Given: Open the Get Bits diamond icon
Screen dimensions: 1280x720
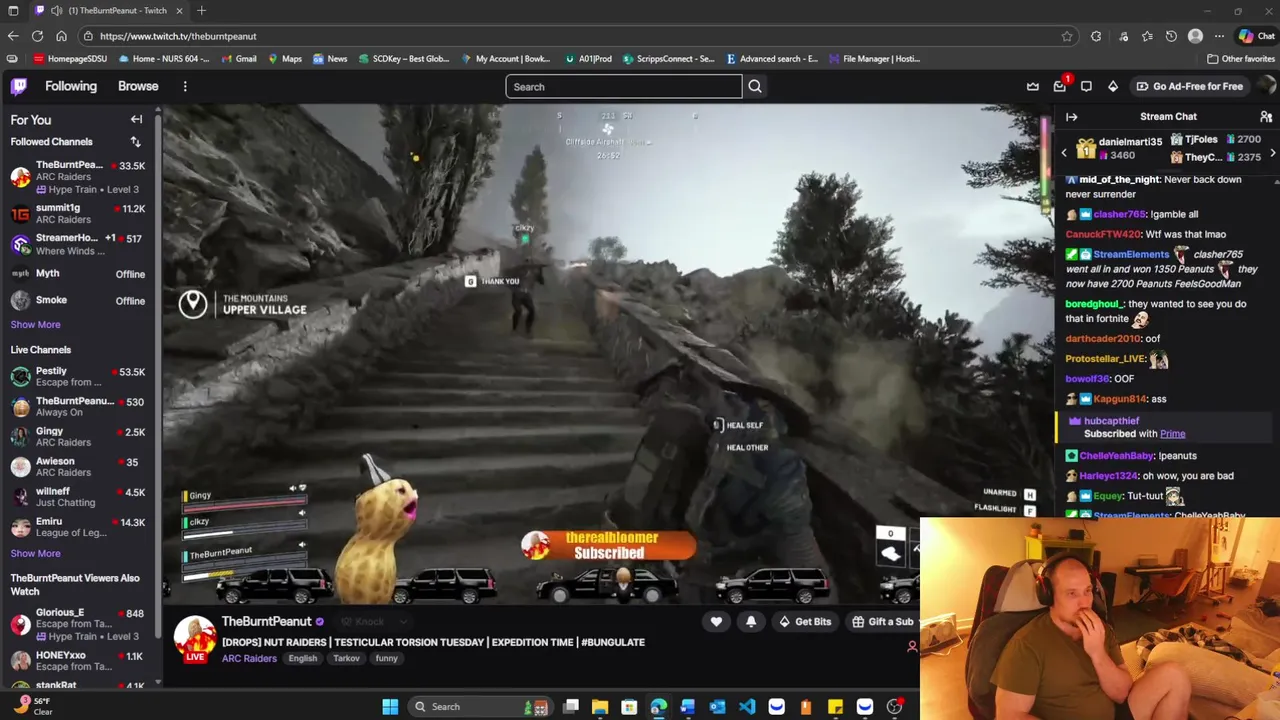Looking at the screenshot, I should [x=1113, y=86].
